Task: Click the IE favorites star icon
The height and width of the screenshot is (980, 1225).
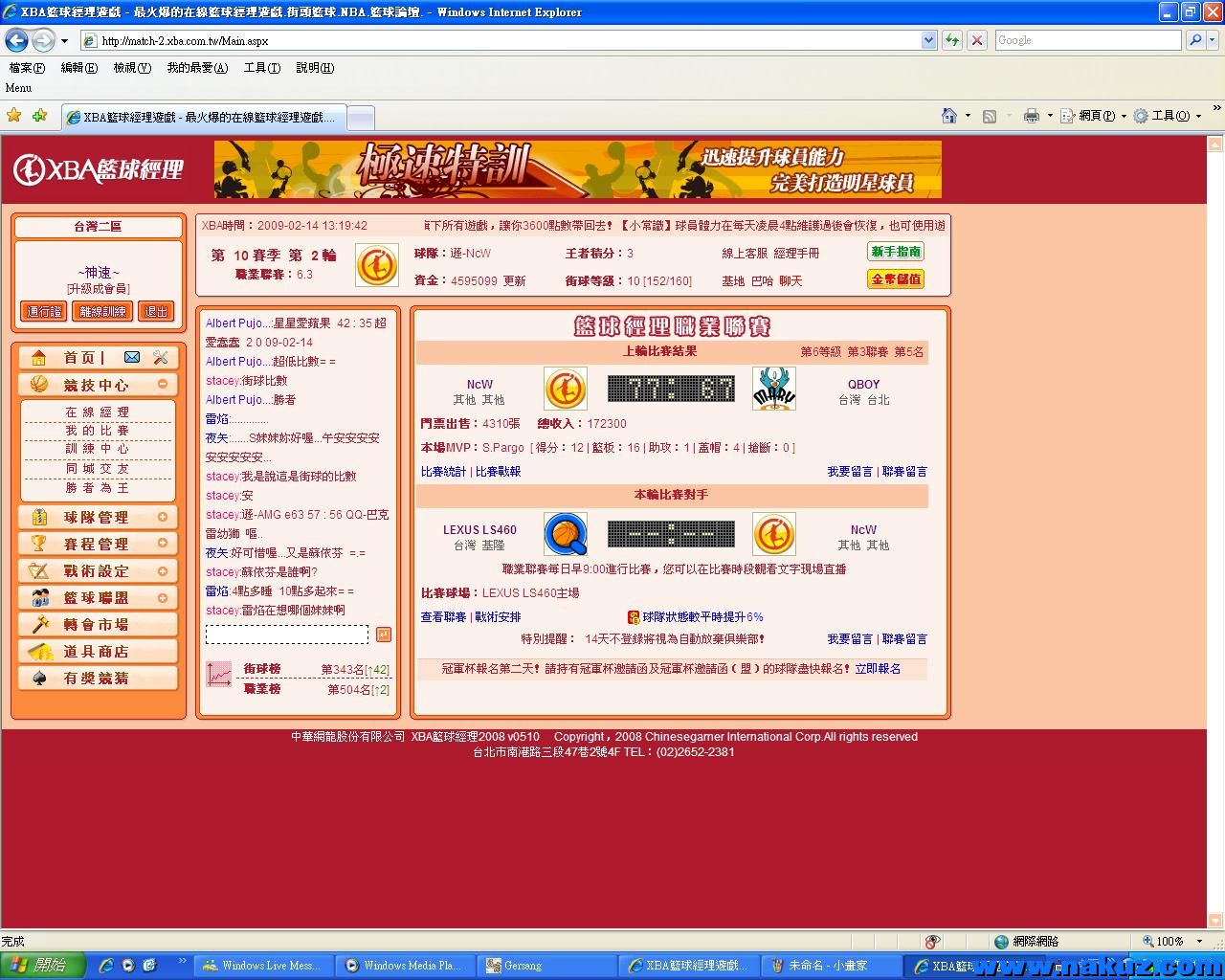Action: [14, 116]
